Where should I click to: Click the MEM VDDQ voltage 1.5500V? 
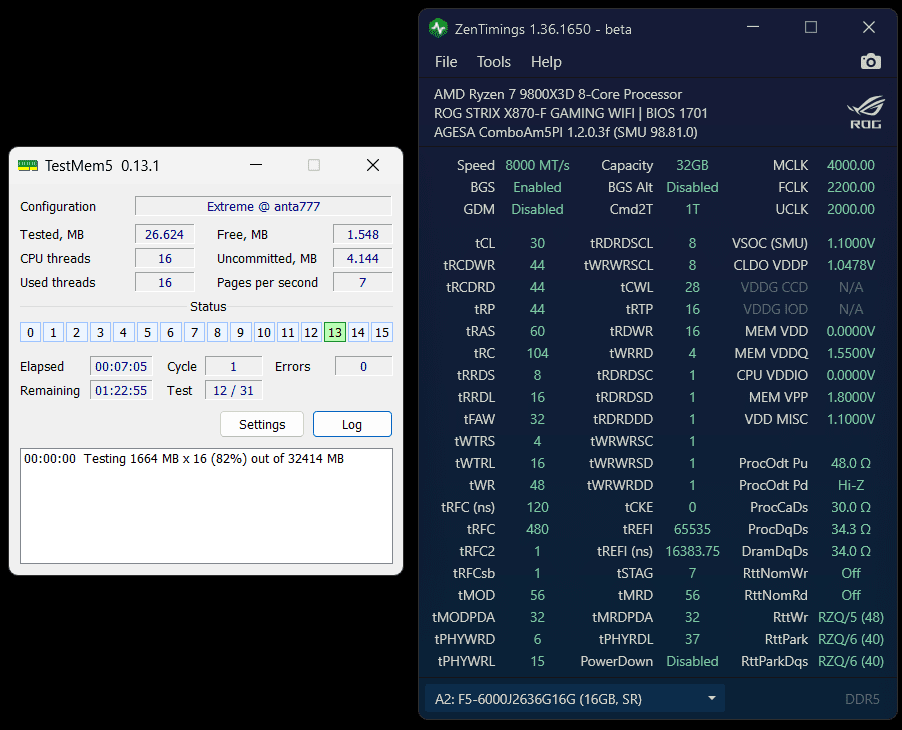851,353
